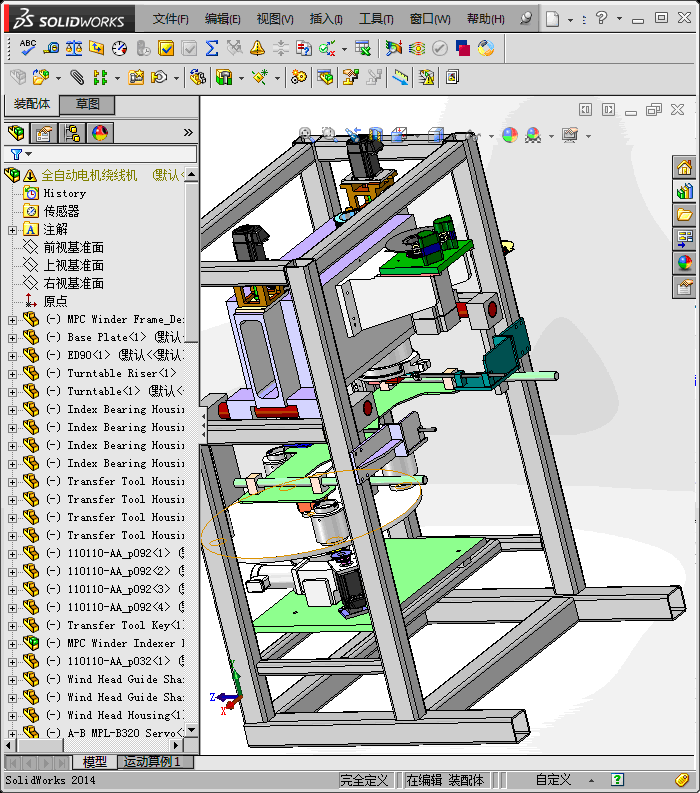The height and width of the screenshot is (793, 700).
Task: Open SolidWorks Resources home pane
Action: [x=684, y=167]
